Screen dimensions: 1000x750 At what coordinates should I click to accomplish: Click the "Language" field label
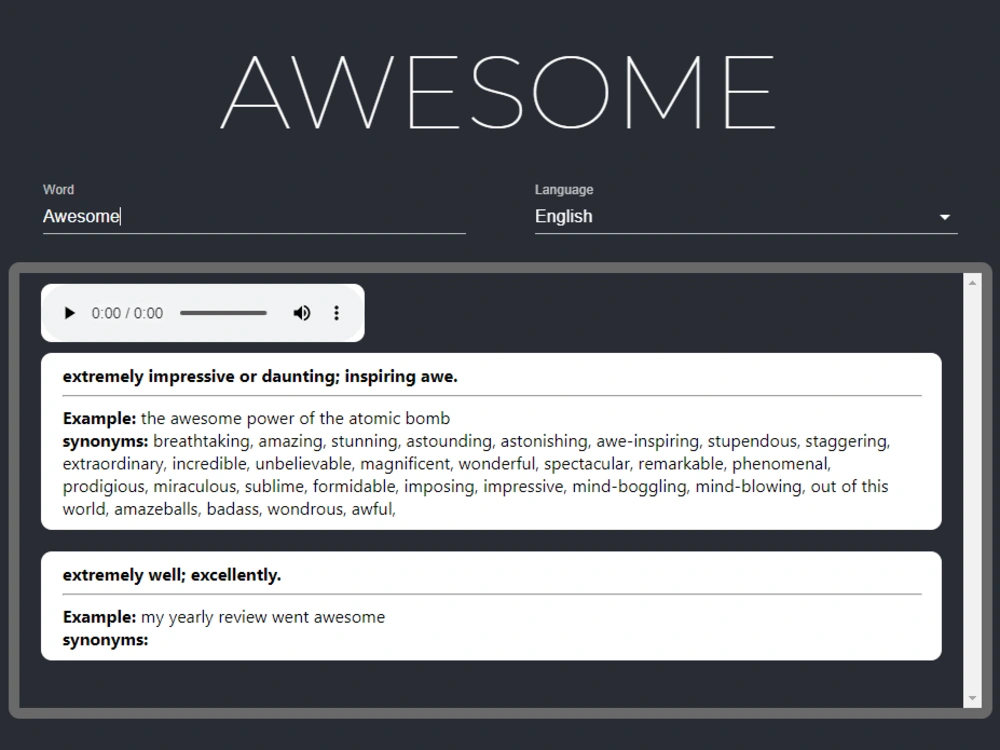pos(564,189)
